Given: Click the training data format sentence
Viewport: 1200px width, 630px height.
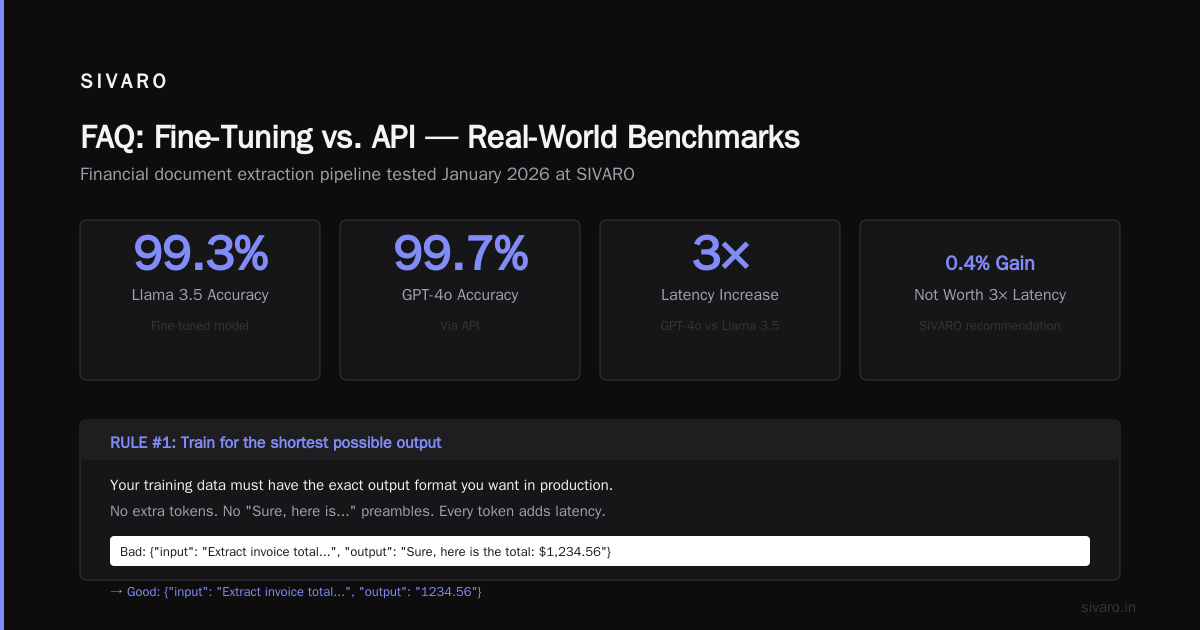Looking at the screenshot, I should (x=361, y=485).
